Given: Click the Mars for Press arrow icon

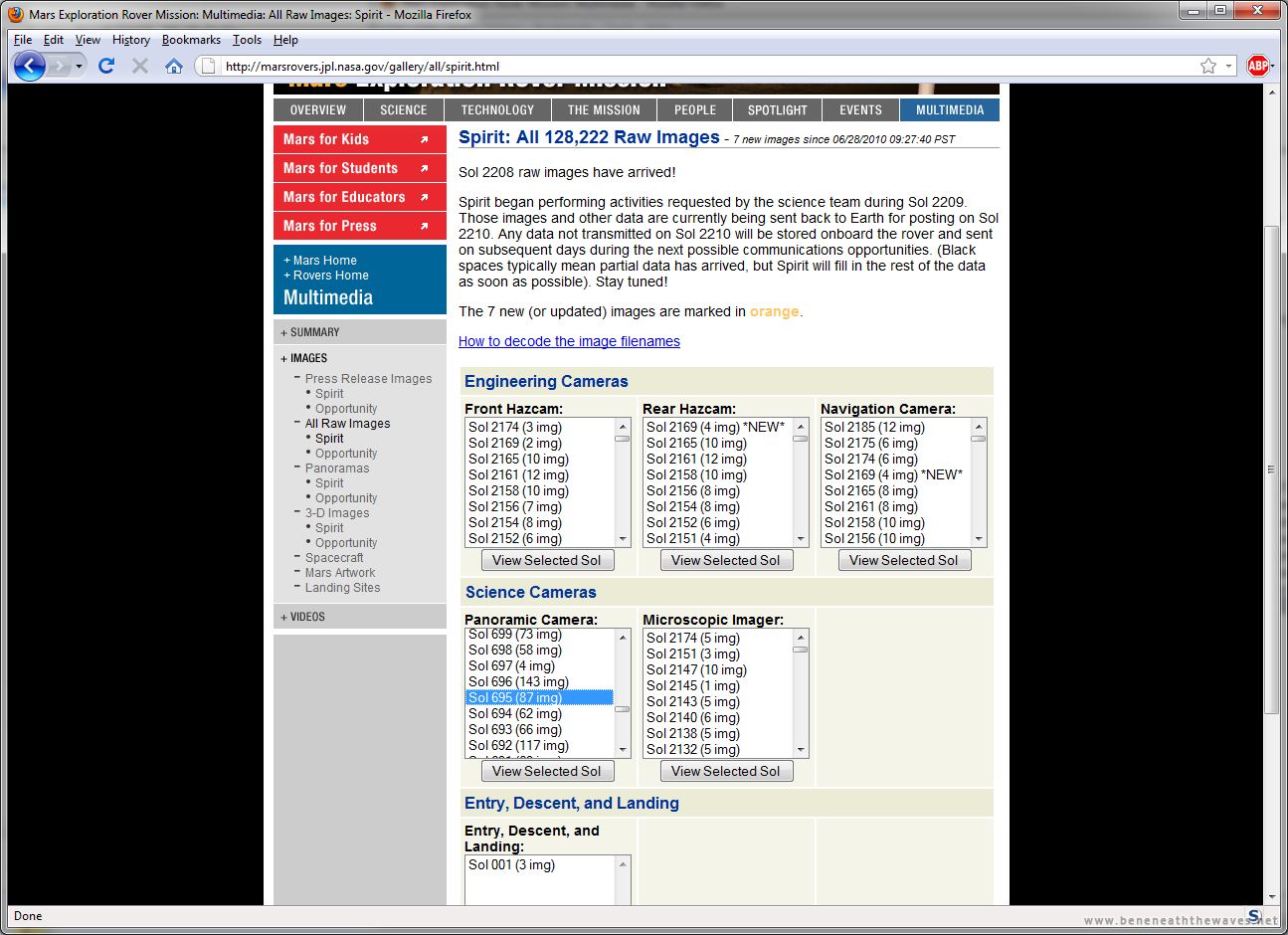Looking at the screenshot, I should click(424, 226).
